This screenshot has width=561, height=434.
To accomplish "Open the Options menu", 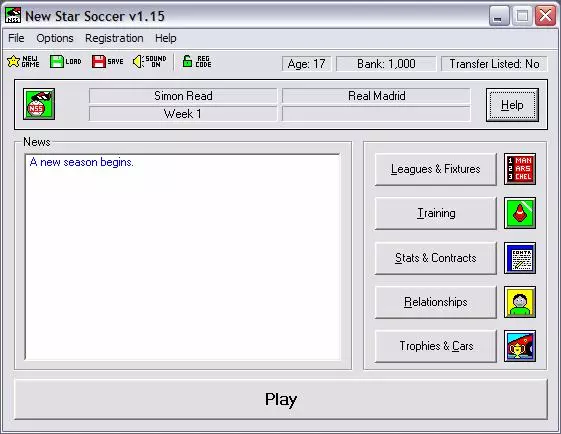I will [55, 38].
